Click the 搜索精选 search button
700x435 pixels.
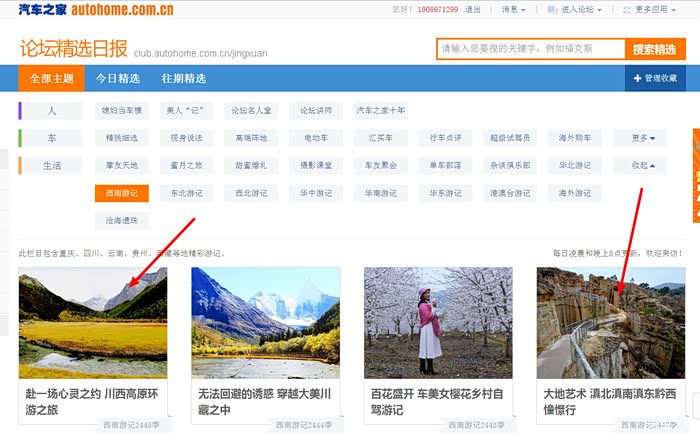(654, 49)
